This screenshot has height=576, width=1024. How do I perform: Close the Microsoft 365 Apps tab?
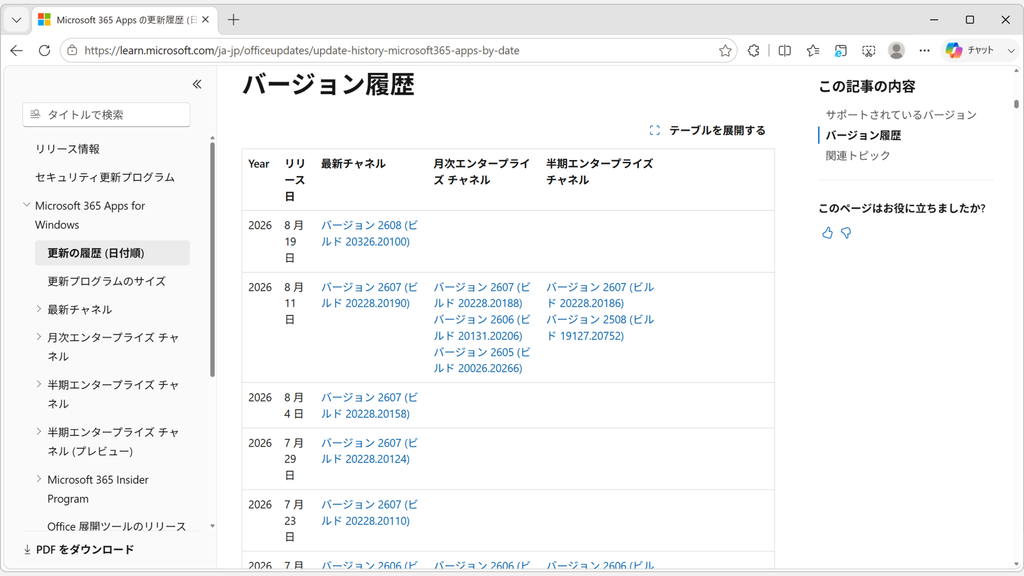coord(206,20)
